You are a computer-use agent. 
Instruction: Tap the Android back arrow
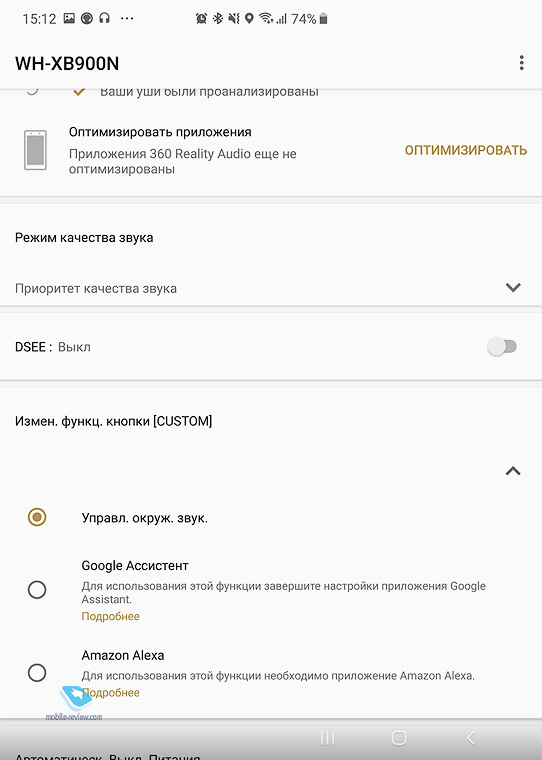coord(470,738)
